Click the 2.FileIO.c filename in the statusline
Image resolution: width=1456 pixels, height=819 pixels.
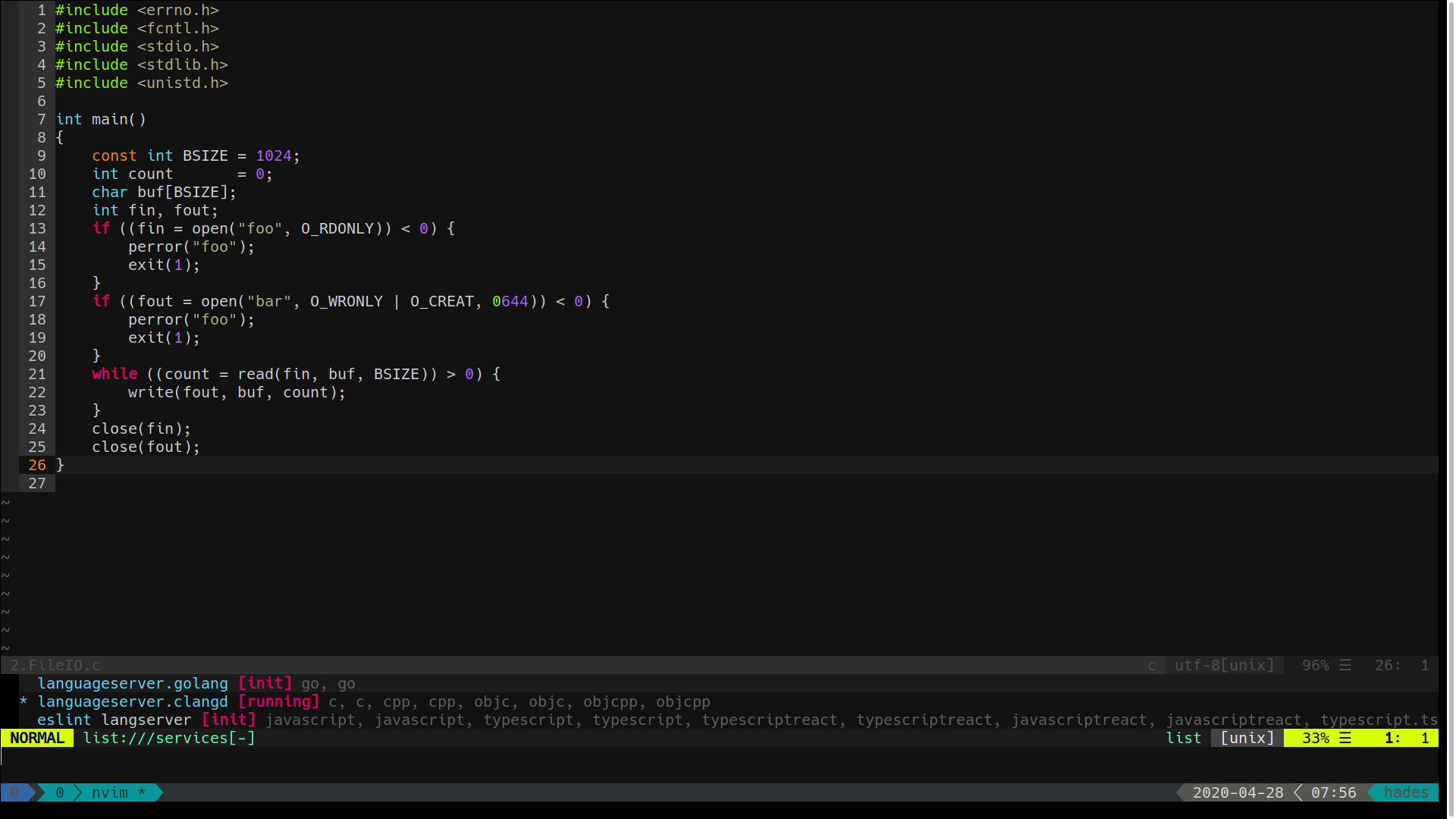click(x=55, y=665)
